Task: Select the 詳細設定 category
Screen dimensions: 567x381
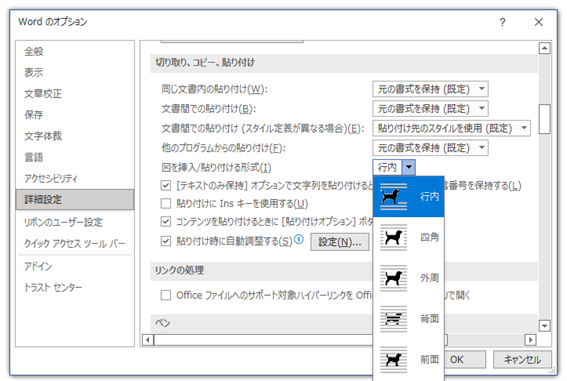Action: [75, 200]
